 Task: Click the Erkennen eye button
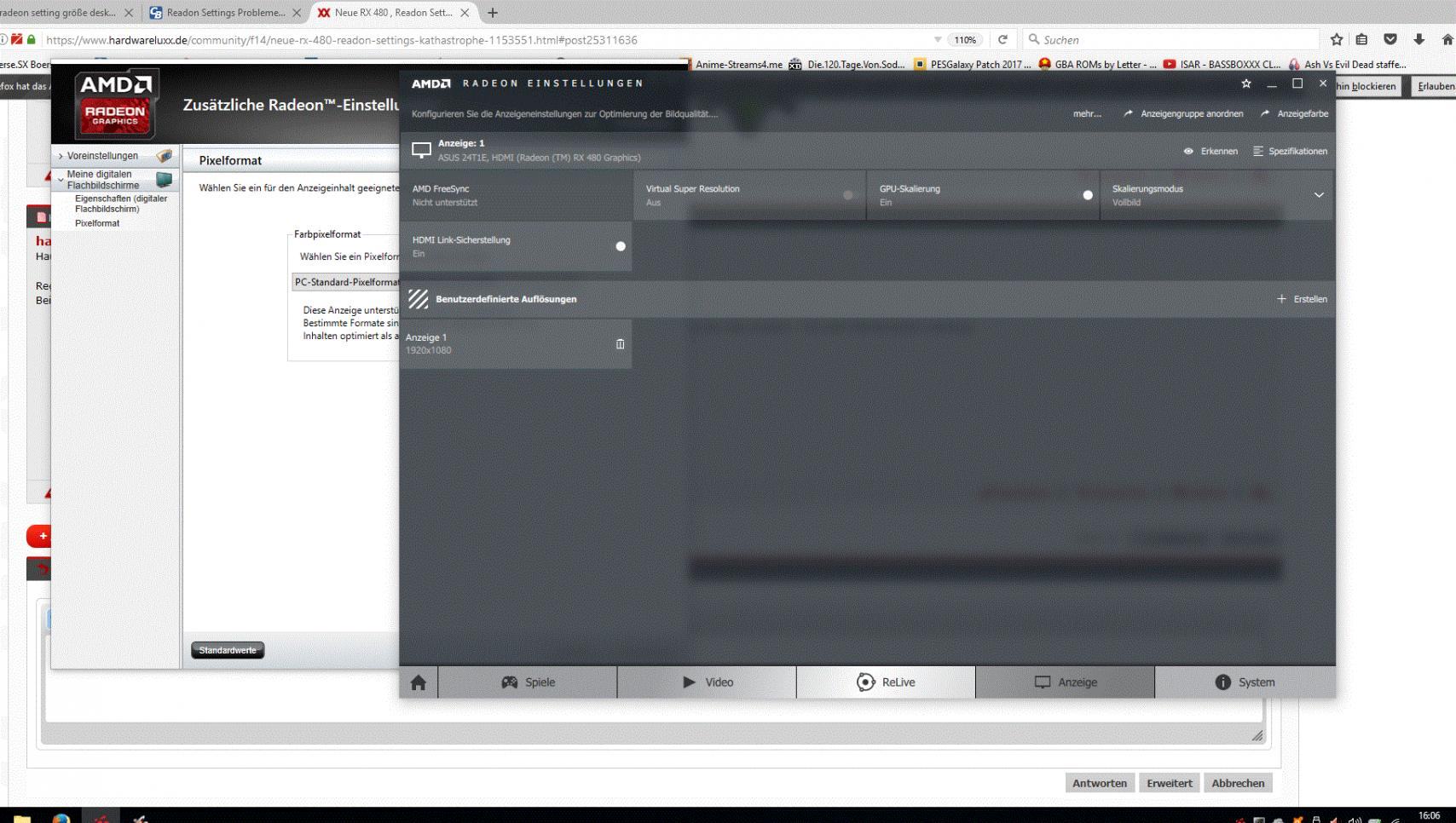1210,151
